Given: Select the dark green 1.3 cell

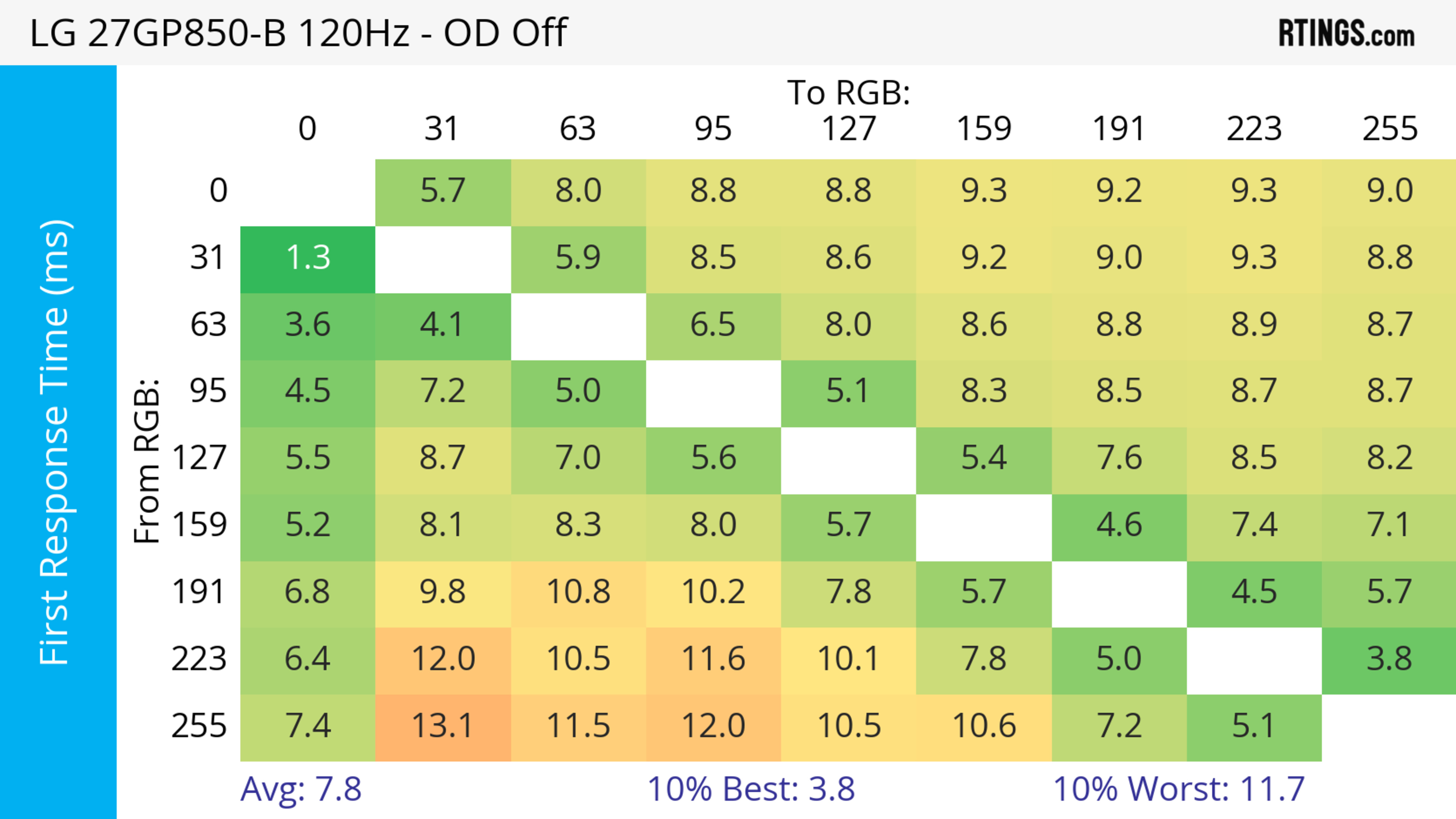Looking at the screenshot, I should coord(308,259).
